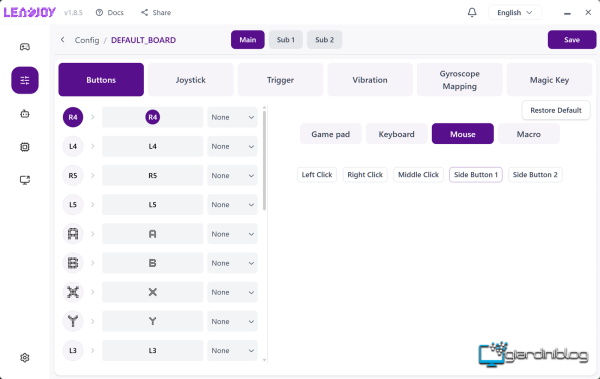The image size is (600, 379).
Task: Open the monitor display sidebar icon
Action: click(x=25, y=180)
